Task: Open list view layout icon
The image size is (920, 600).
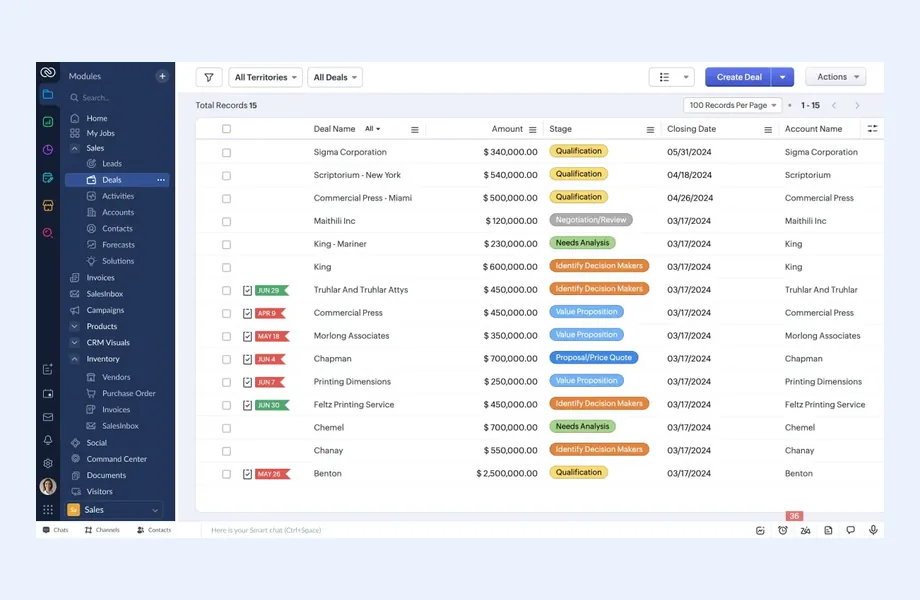Action: pyautogui.click(x=664, y=77)
